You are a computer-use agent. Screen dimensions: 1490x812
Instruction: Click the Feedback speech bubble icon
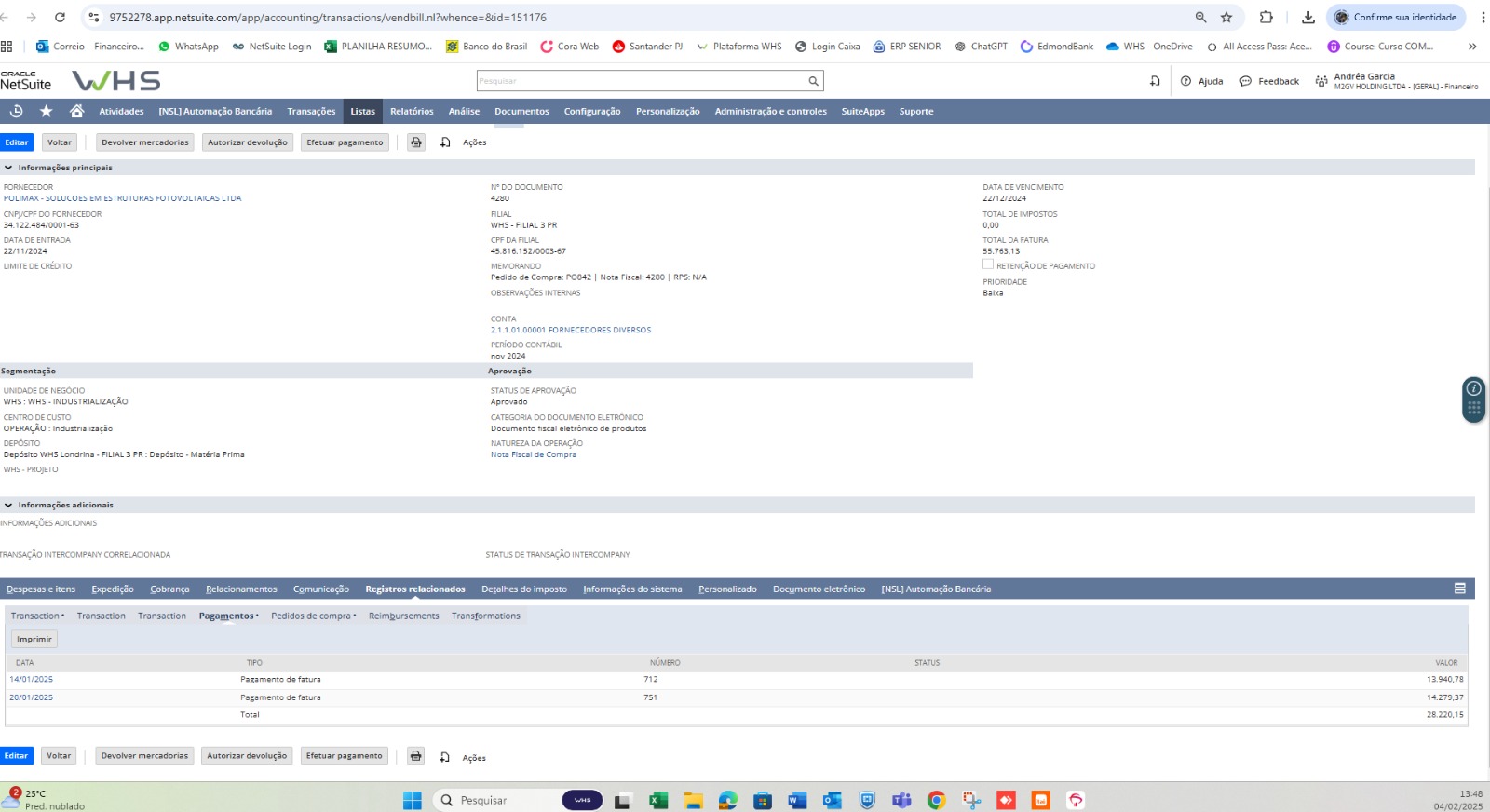coord(1245,82)
